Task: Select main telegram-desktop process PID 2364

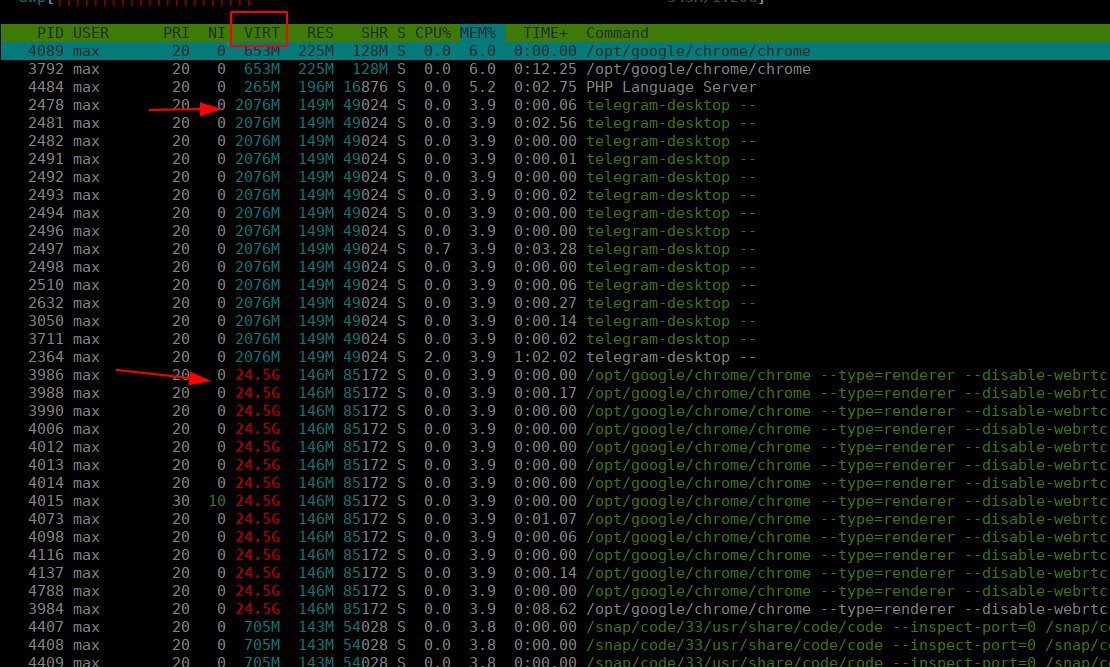Action: 555,358
